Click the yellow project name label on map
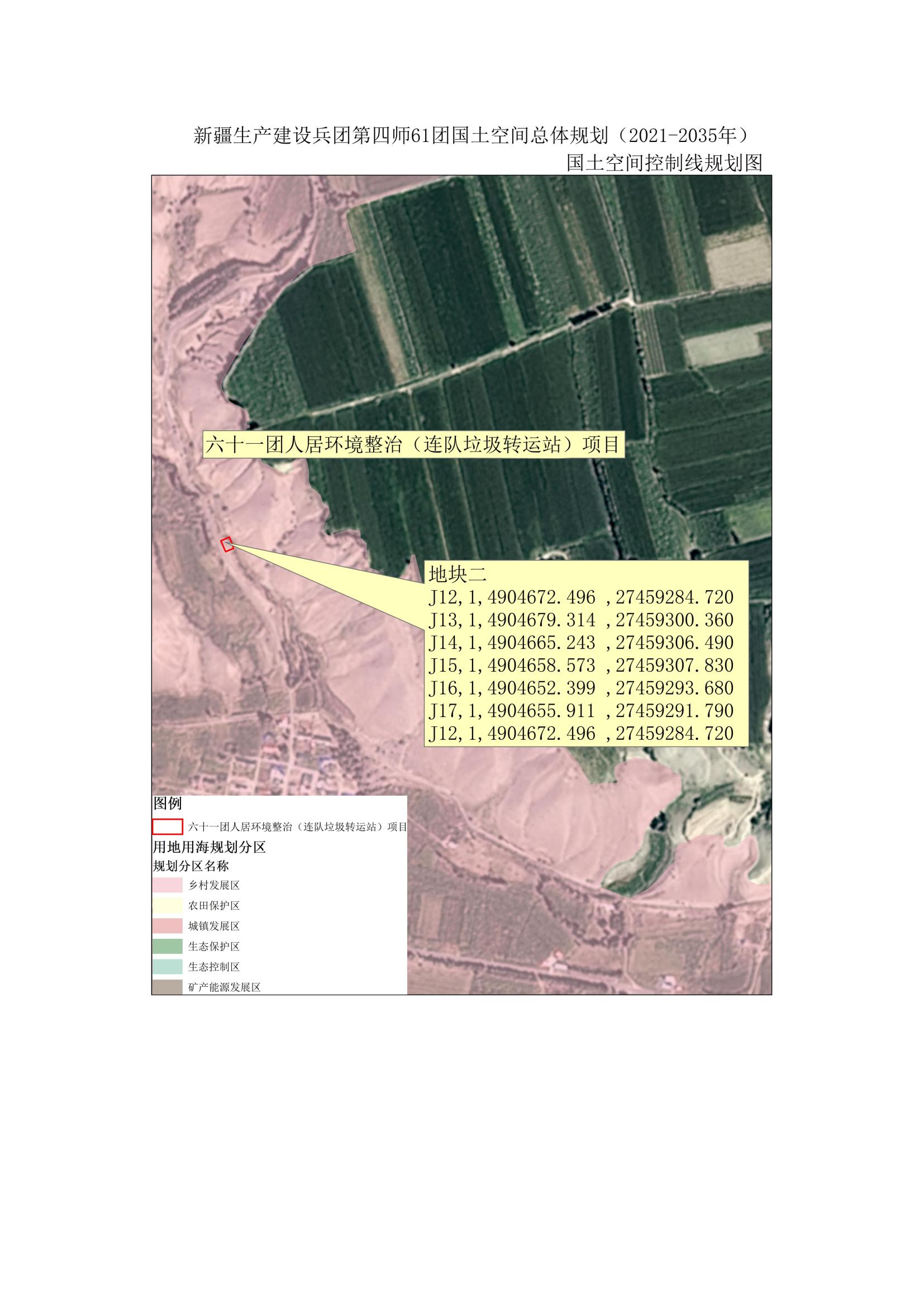Image resolution: width=924 pixels, height=1307 pixels. click(413, 445)
